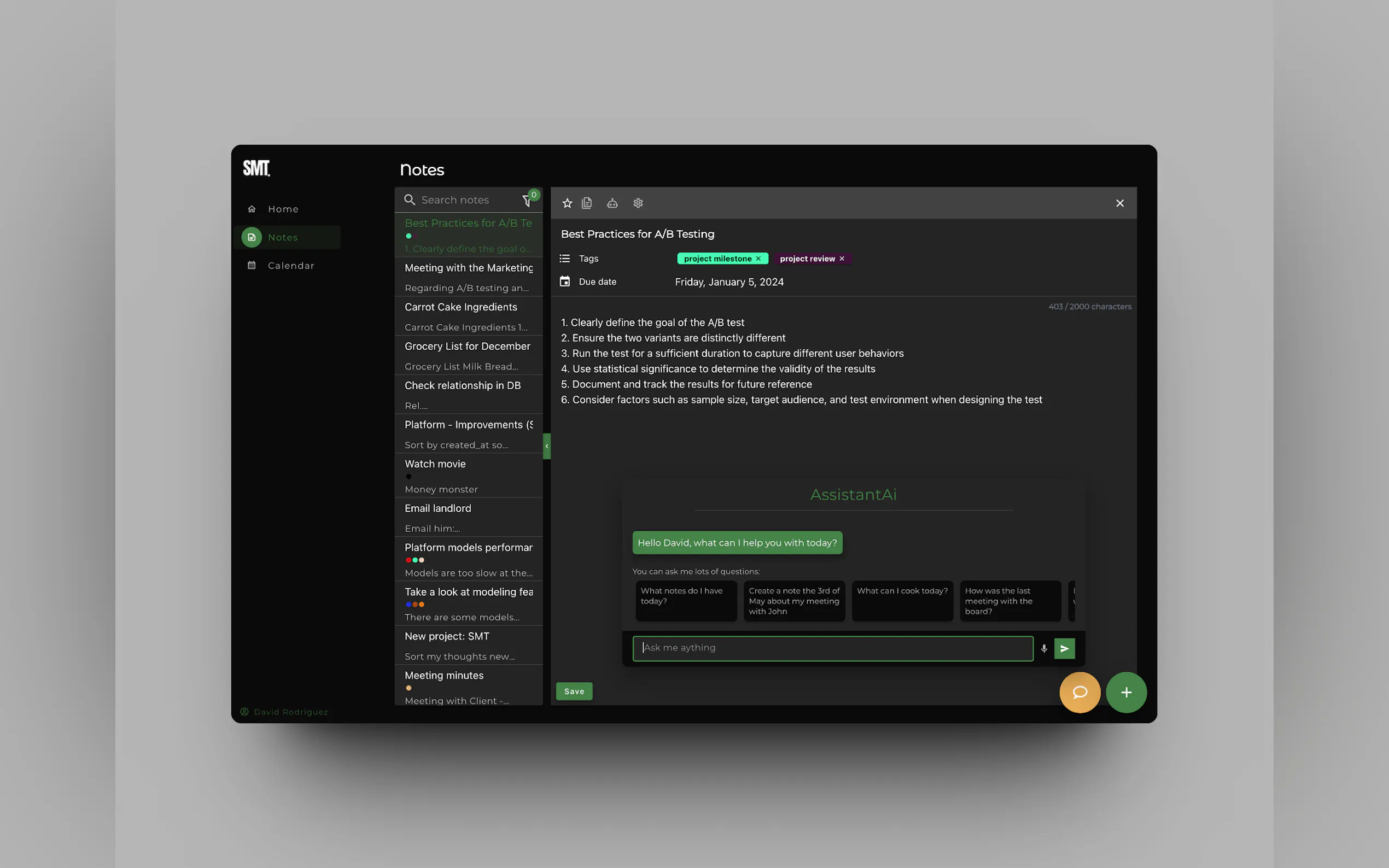Favorite this note with the star icon
Screen dimensions: 1389x868
567,203
